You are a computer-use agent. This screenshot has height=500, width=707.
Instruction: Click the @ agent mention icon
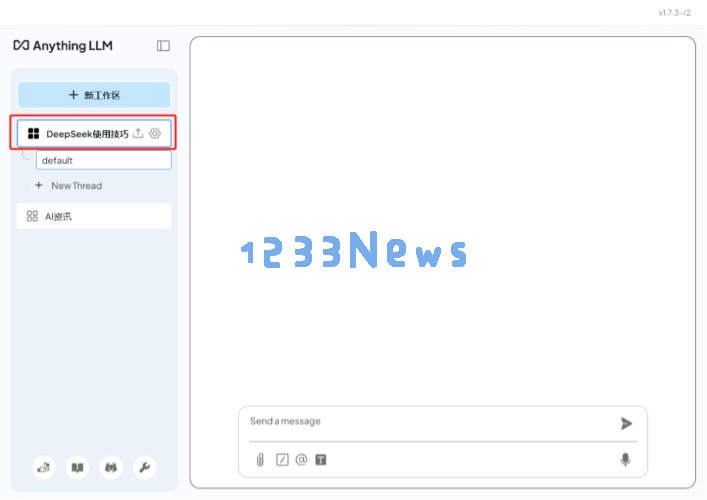tap(301, 460)
